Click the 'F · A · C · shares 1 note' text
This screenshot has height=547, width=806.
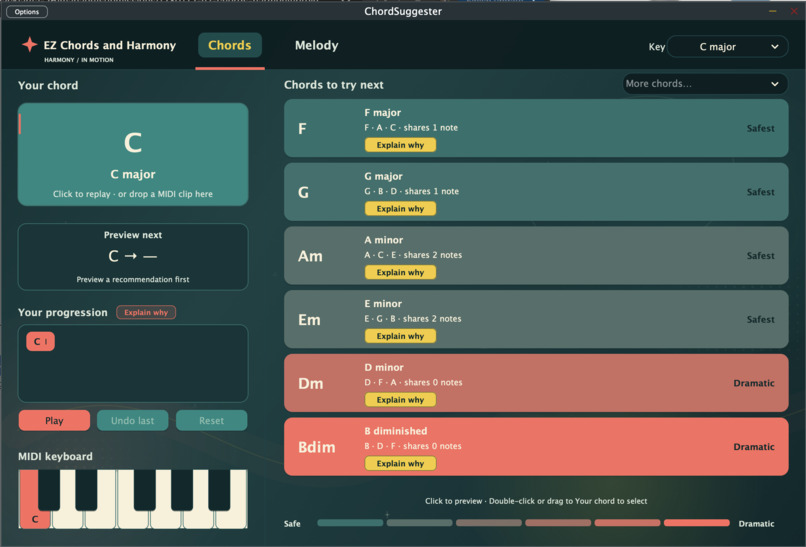(x=411, y=127)
